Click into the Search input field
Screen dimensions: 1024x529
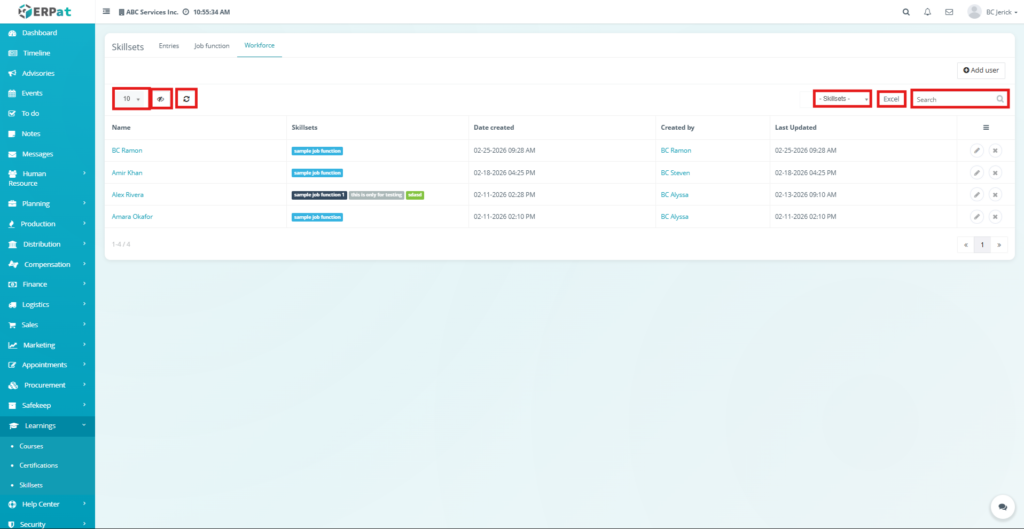(x=955, y=99)
